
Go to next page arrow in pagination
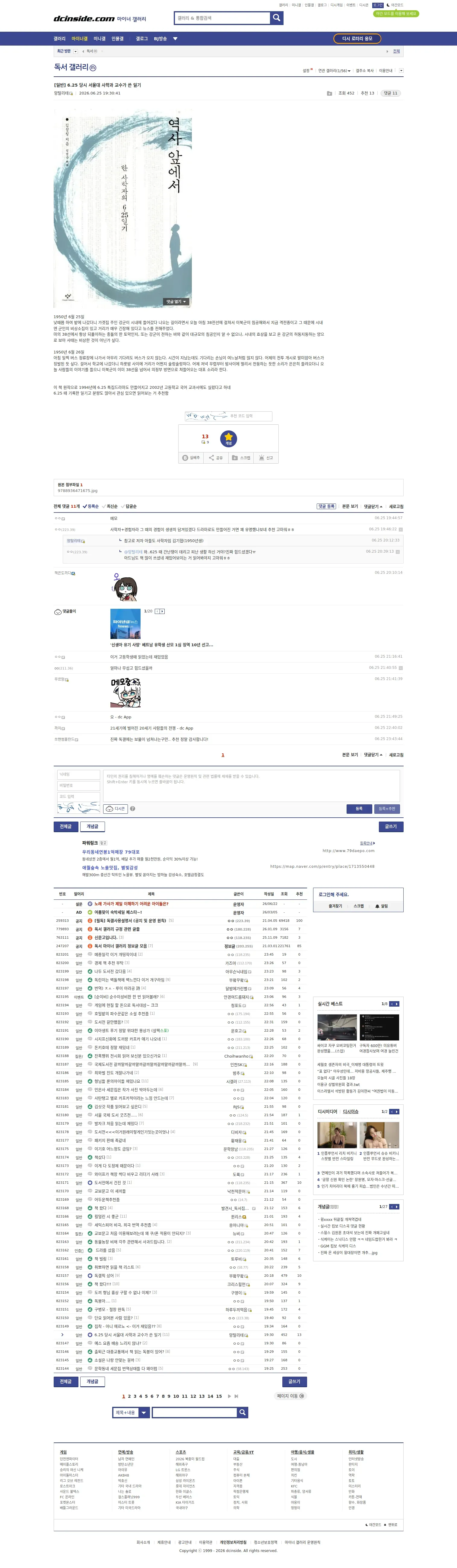point(230,1396)
